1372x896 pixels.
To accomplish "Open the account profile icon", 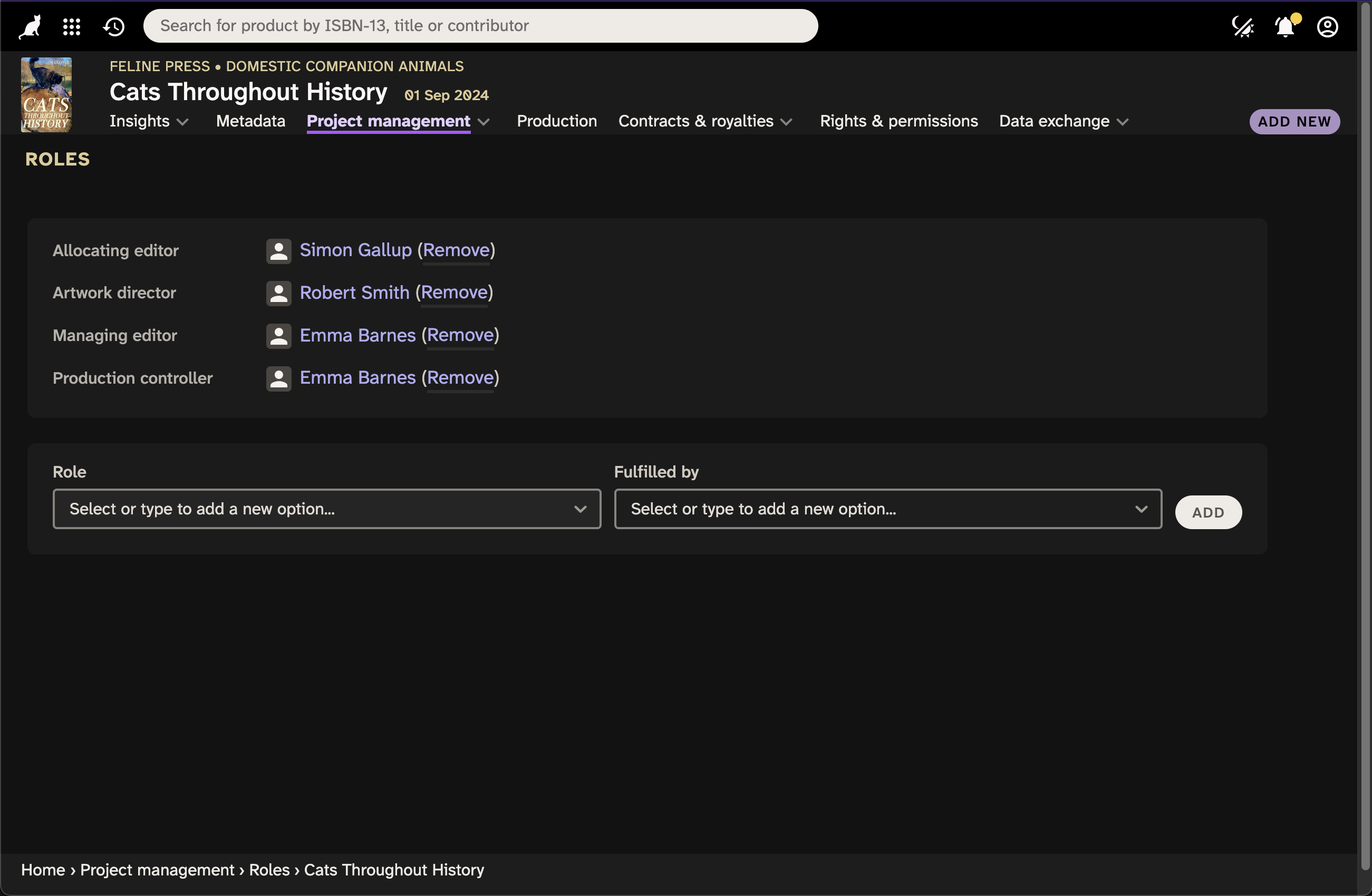I will tap(1328, 26).
